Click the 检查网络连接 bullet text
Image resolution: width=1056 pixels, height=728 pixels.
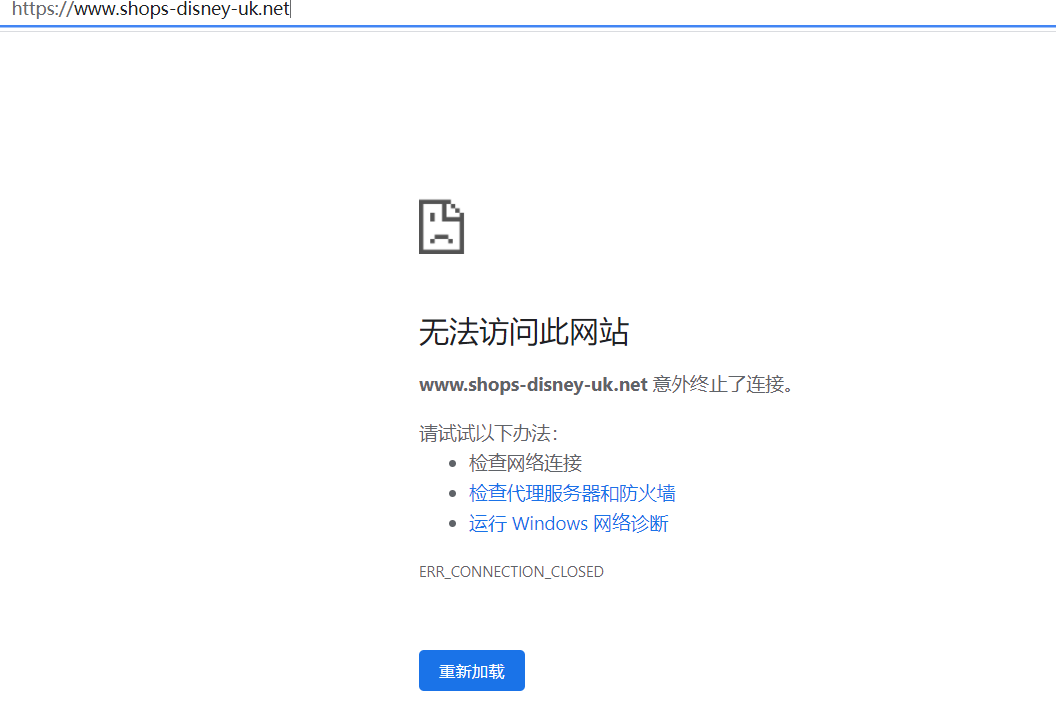click(x=525, y=463)
